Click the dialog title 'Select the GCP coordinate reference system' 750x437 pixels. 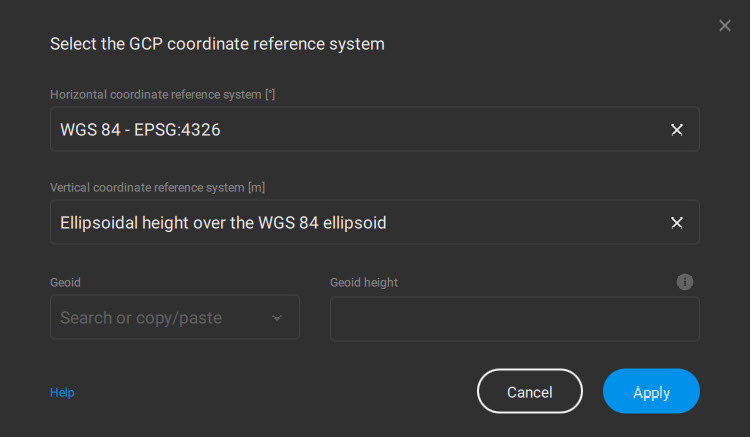coord(217,44)
